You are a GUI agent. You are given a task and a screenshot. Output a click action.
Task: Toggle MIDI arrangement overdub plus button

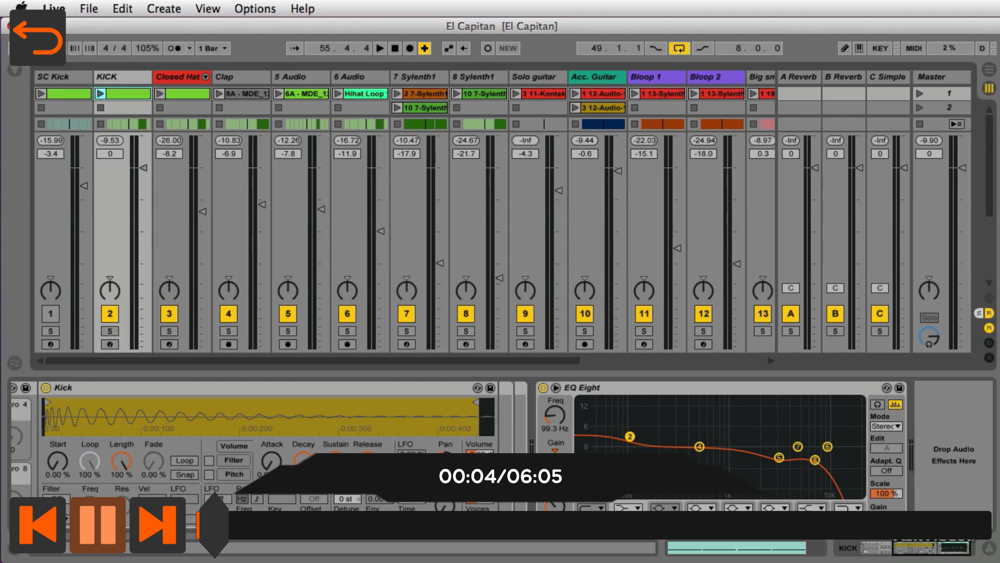point(424,48)
